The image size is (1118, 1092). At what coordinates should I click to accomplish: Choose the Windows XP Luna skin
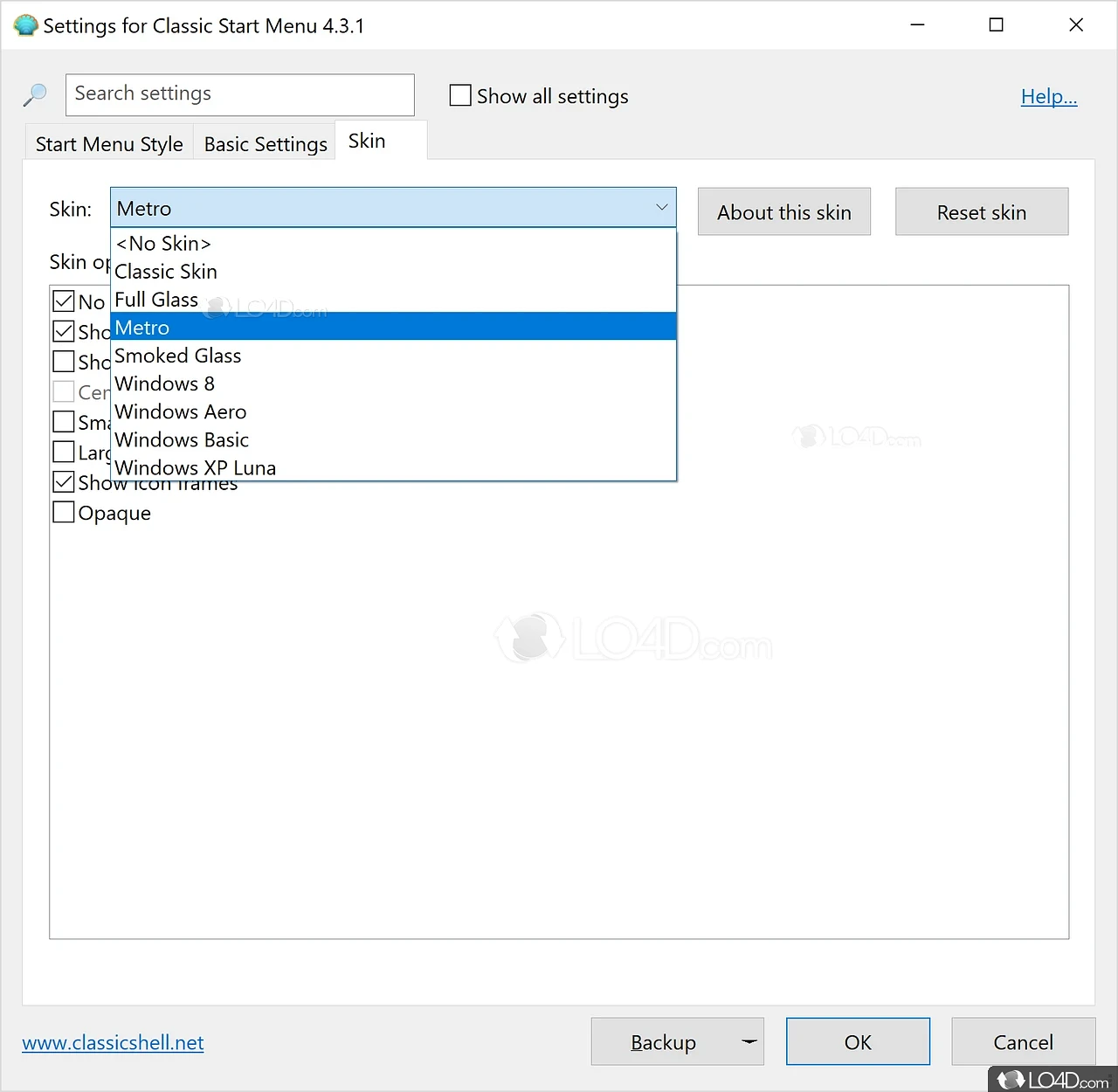coord(393,467)
